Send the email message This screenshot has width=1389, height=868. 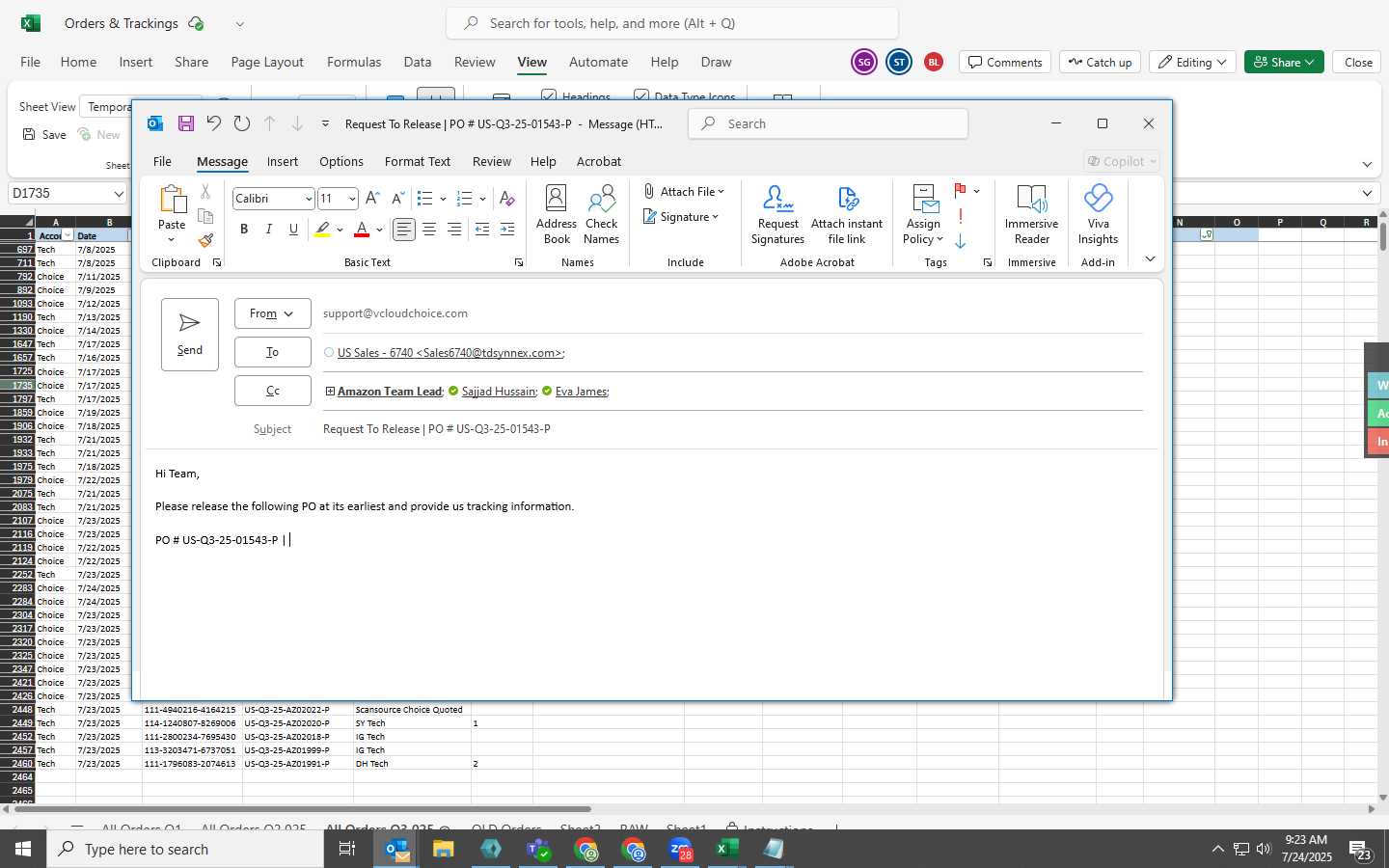[190, 334]
